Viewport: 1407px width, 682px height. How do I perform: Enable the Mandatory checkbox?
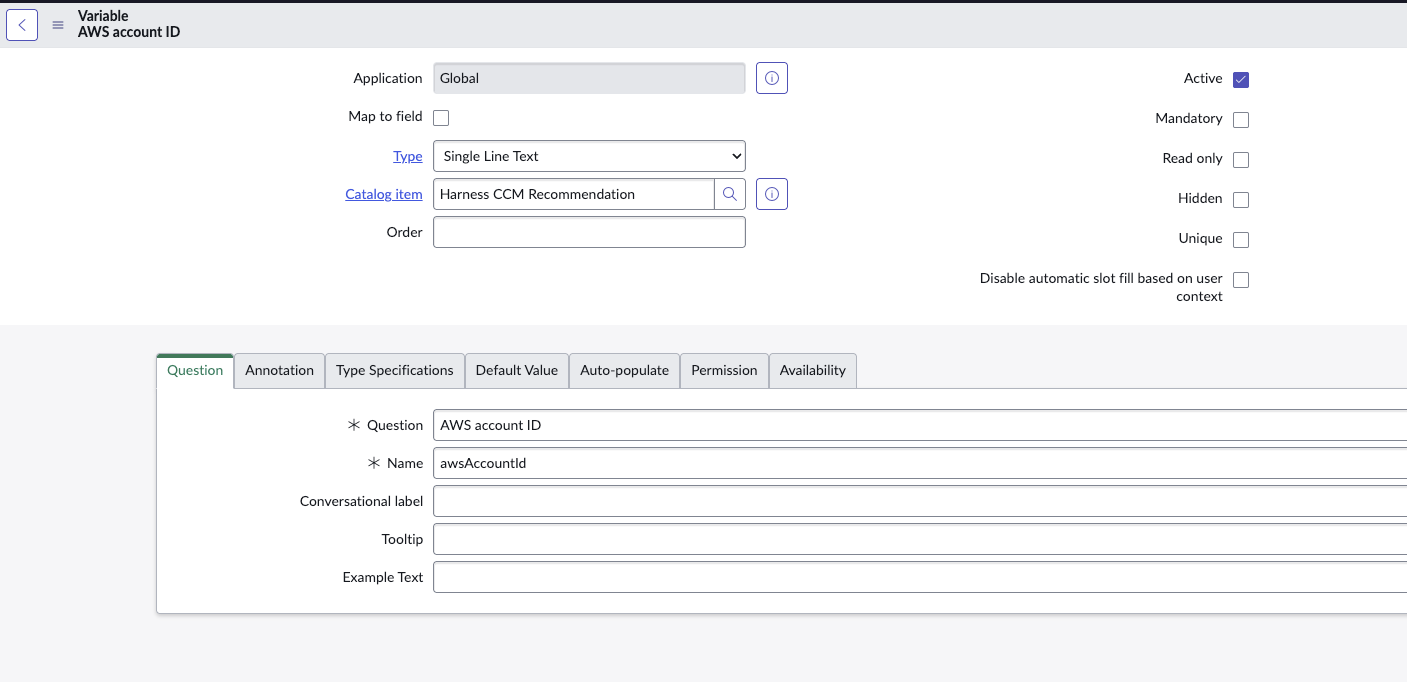(1241, 120)
